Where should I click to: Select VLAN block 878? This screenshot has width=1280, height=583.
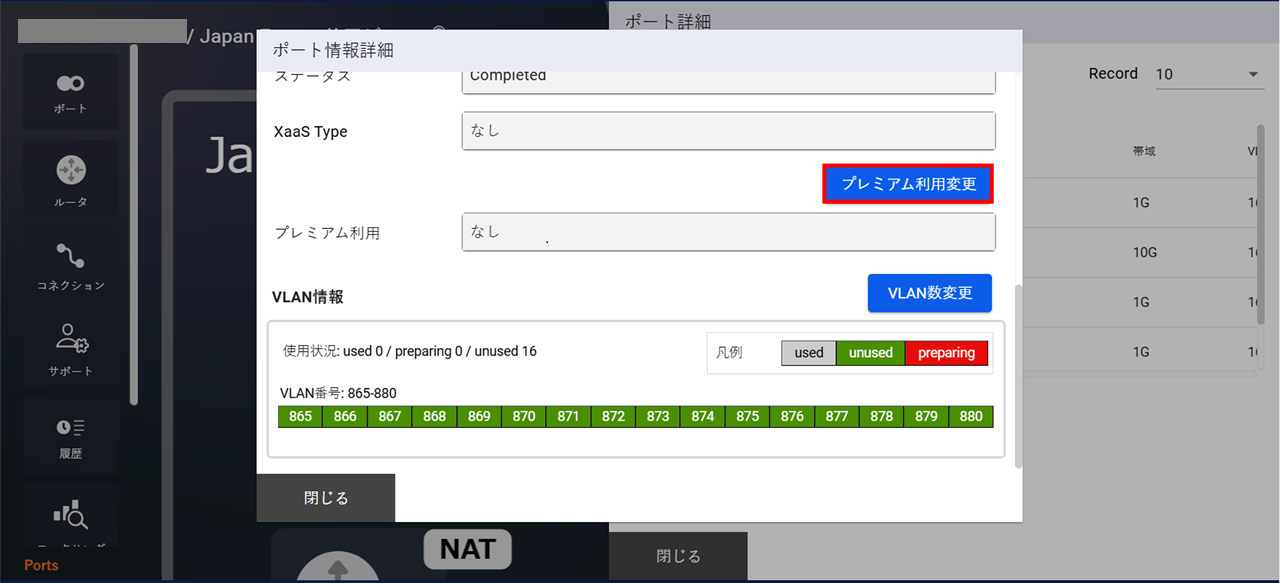881,416
